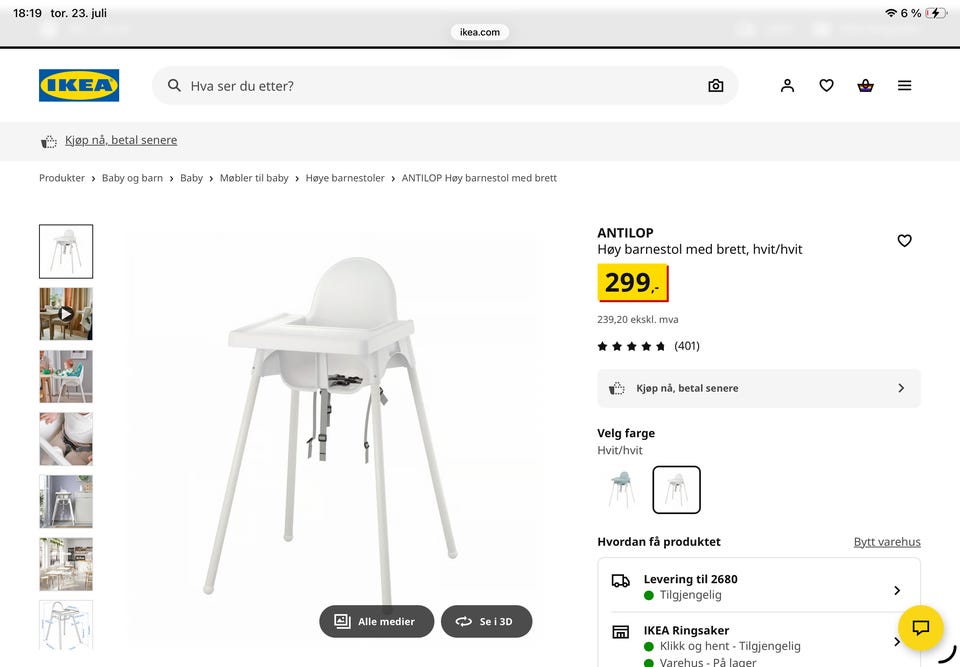The image size is (960, 667).
Task: Click the Bytt varehus link
Action: pyautogui.click(x=887, y=542)
